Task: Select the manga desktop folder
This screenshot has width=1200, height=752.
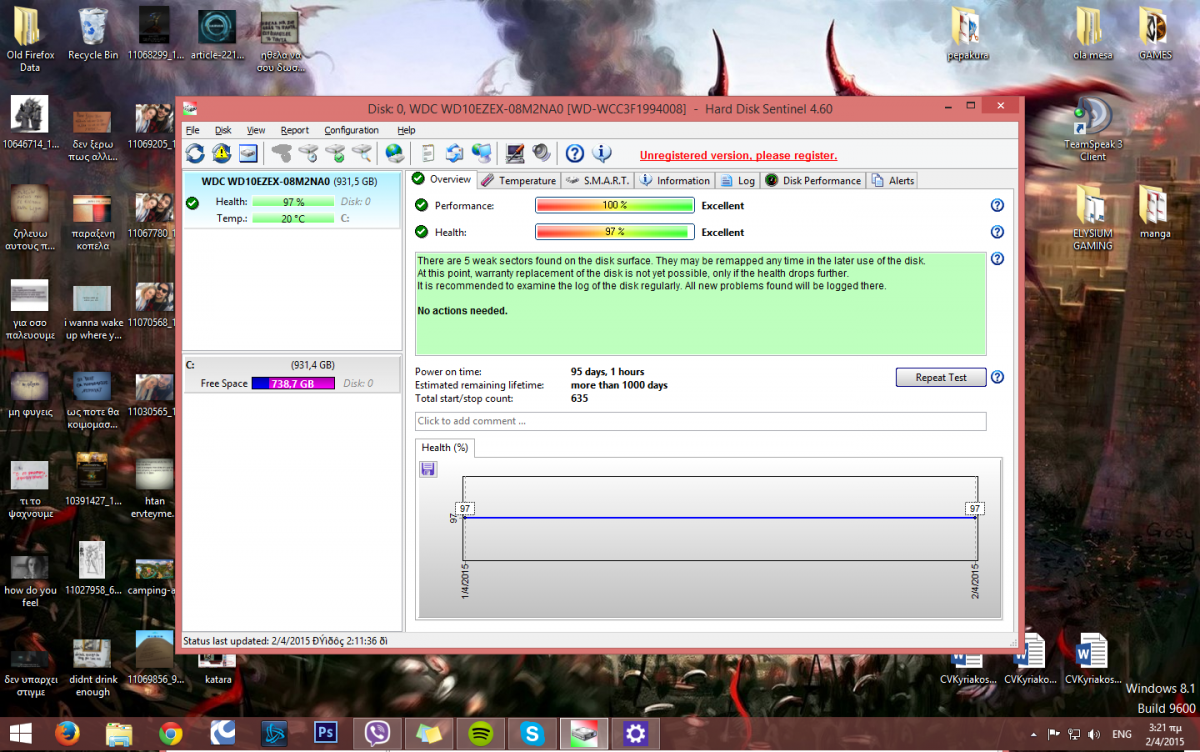Action: [1155, 212]
